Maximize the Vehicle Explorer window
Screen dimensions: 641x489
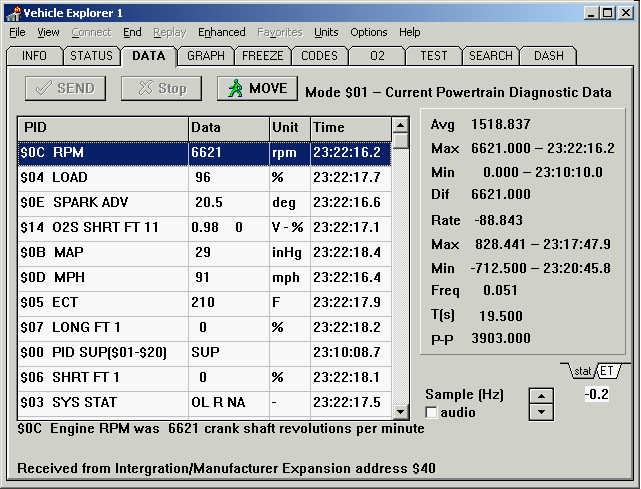pos(607,13)
